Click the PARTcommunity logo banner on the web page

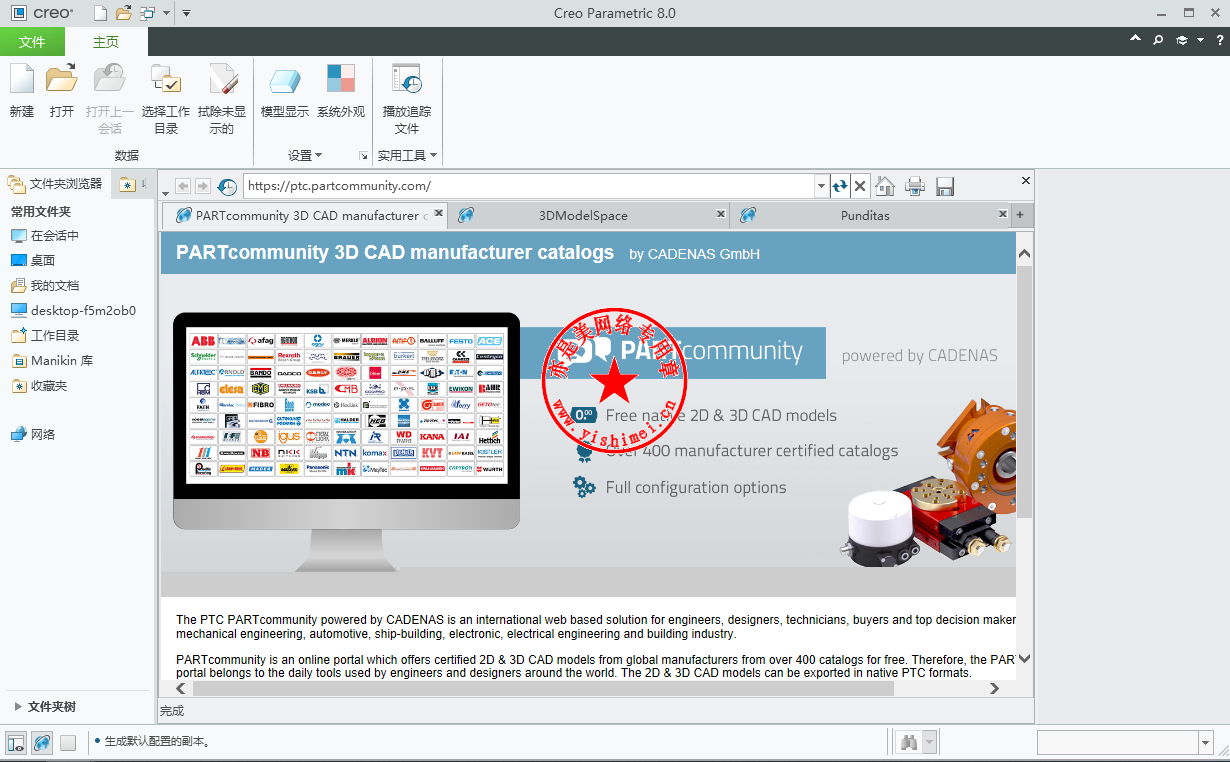point(672,352)
